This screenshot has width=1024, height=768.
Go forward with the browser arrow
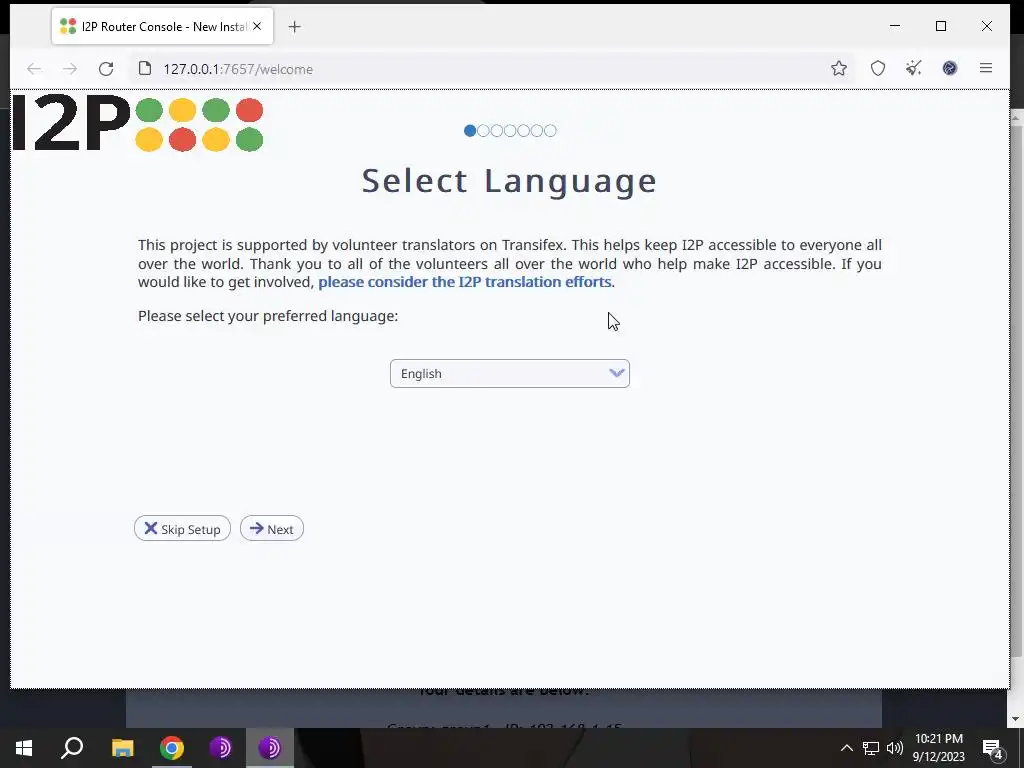coord(70,69)
